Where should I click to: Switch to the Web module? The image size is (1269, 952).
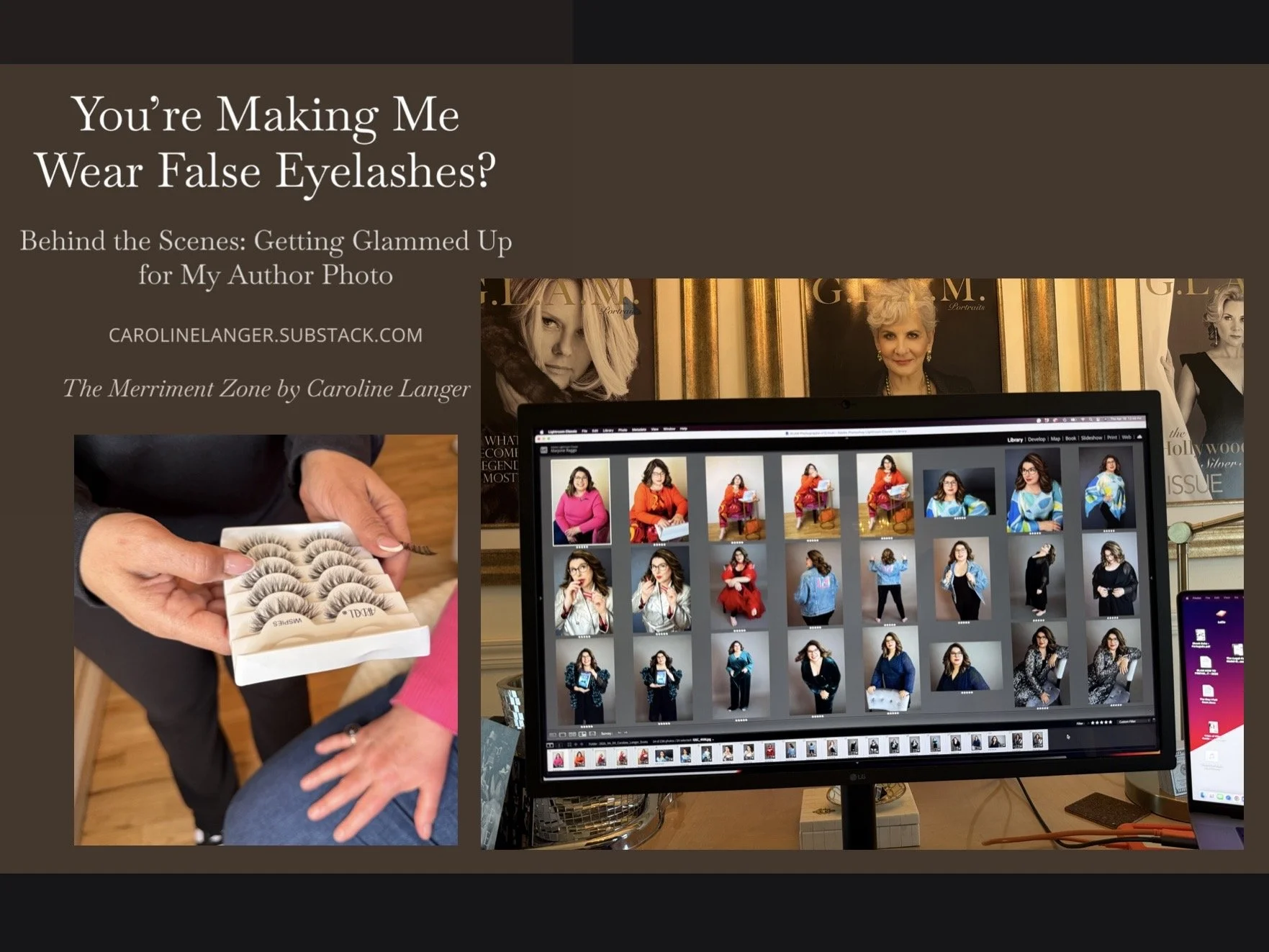click(x=1126, y=437)
